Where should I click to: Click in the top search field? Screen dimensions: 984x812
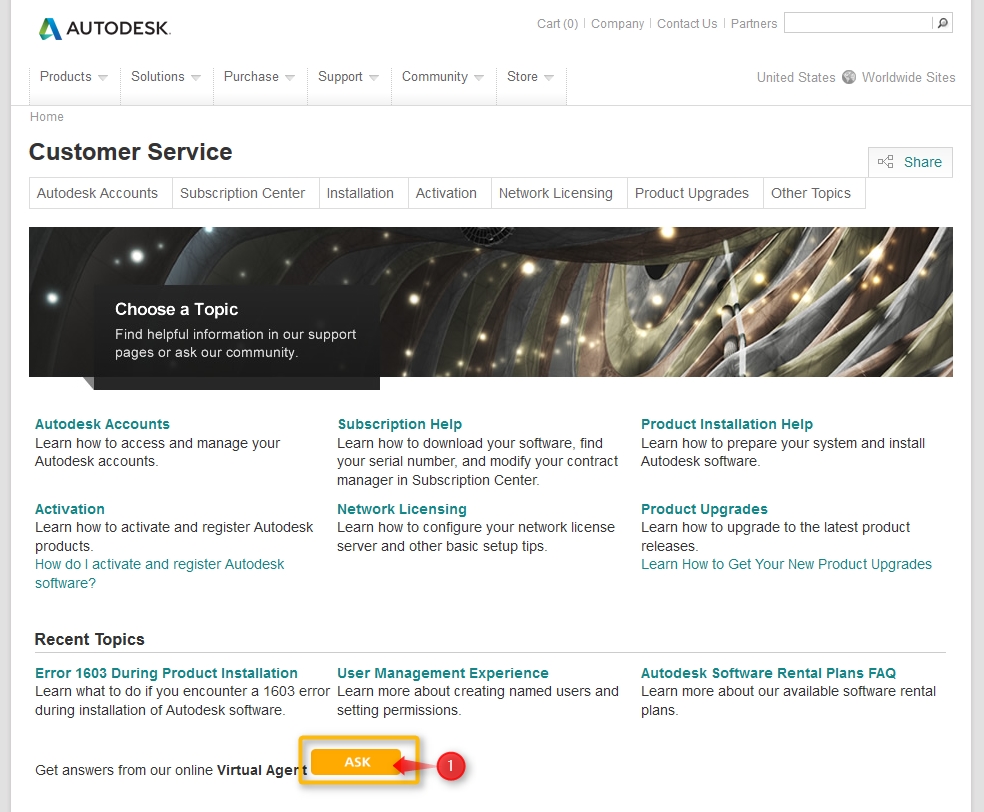857,23
